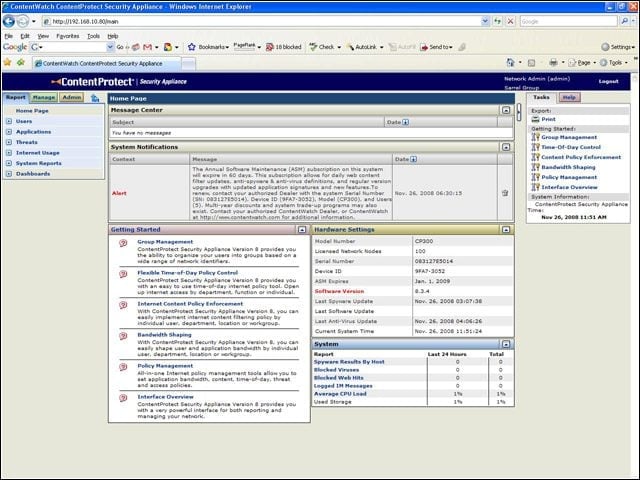Click the 18 blocked popup icon

(x=284, y=47)
